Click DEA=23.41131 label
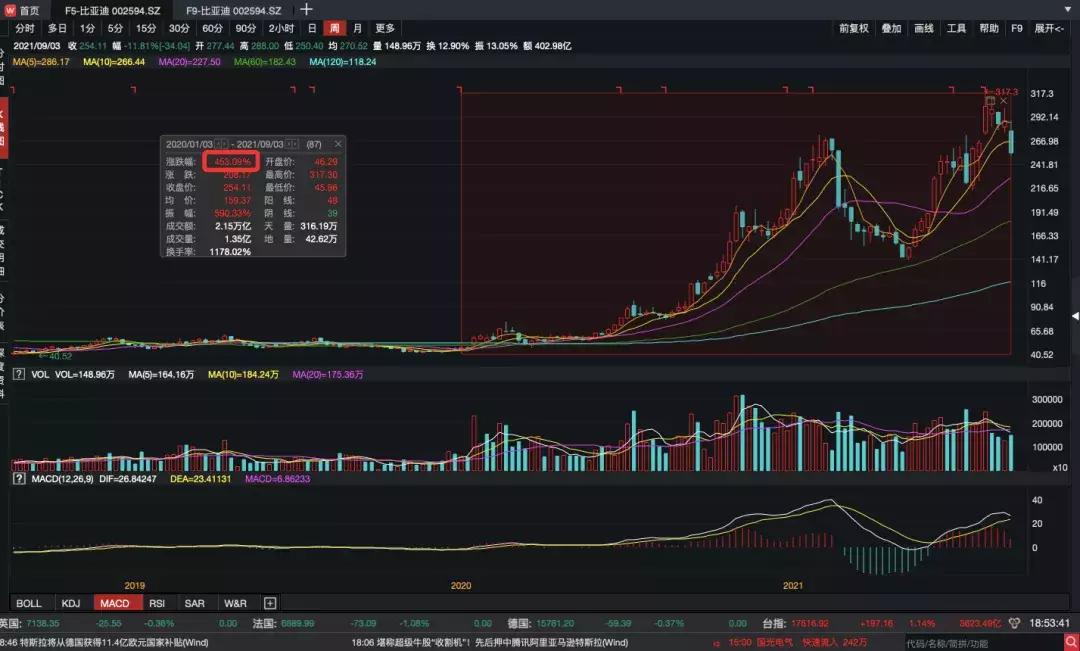This screenshot has width=1080, height=651. click(x=200, y=479)
